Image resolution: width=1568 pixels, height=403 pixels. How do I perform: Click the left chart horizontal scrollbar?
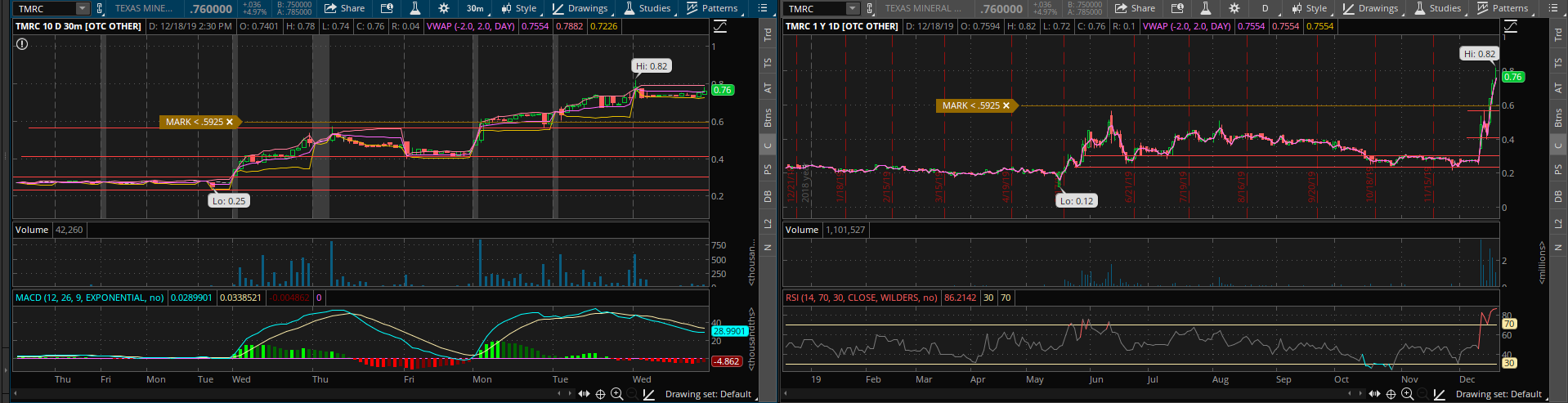(x=286, y=393)
